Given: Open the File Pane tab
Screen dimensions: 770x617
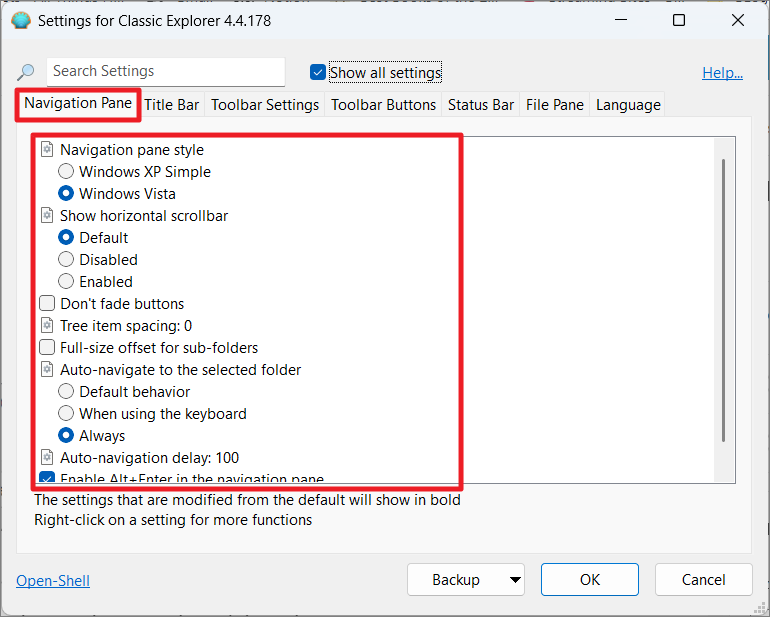Looking at the screenshot, I should (554, 105).
